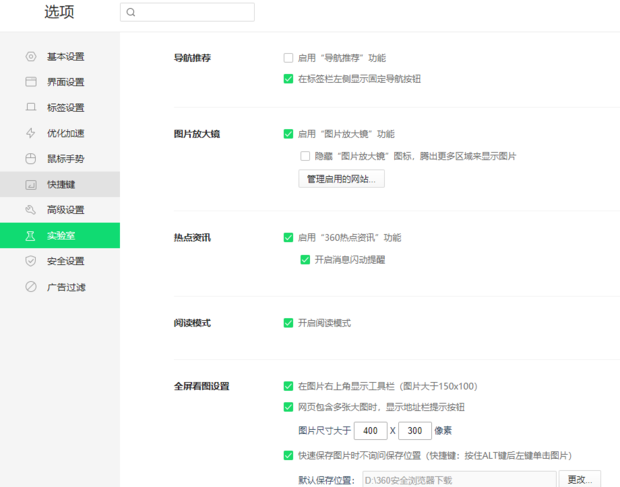
Task: Click the 图片尺寸大于 label
Action: pyautogui.click(x=324, y=430)
